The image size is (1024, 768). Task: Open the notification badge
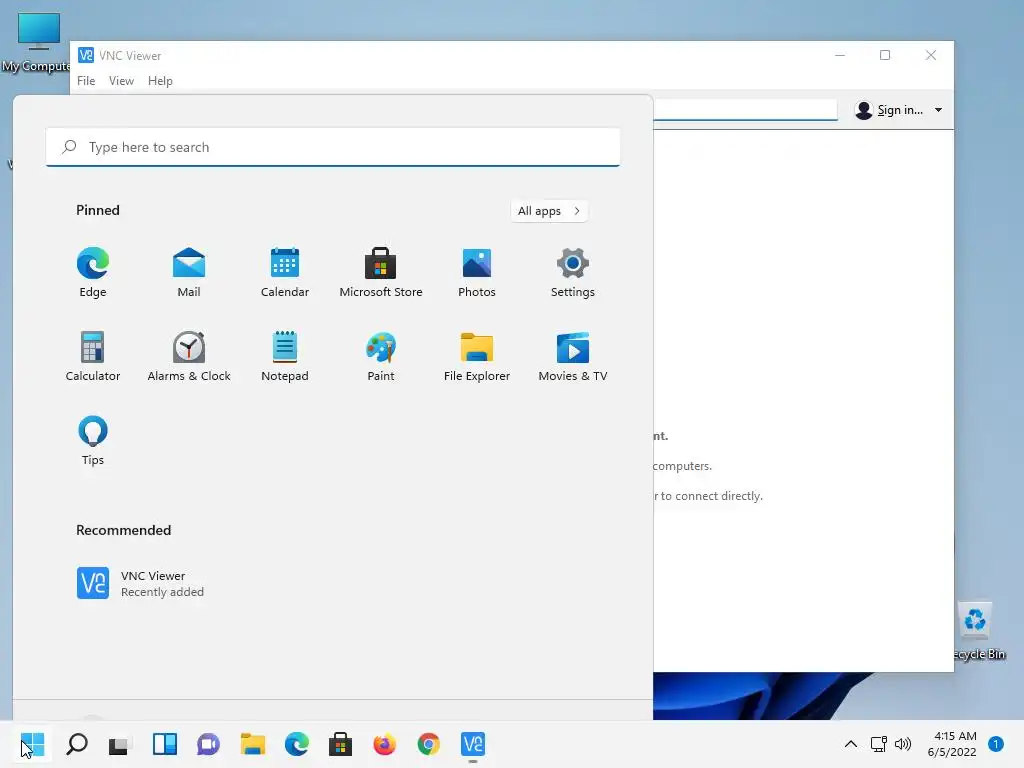[x=995, y=744]
